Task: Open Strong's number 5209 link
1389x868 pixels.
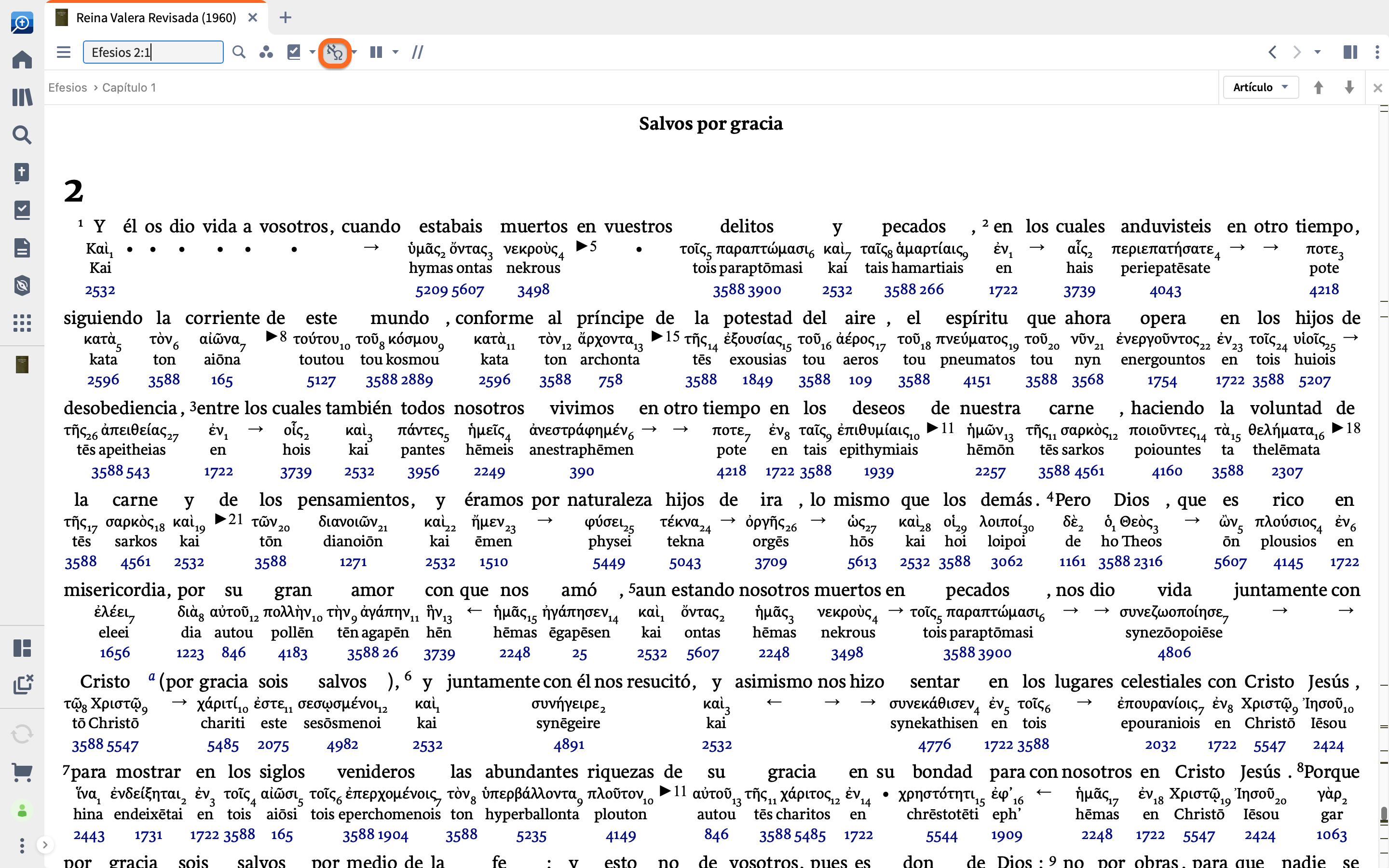Action: click(x=432, y=290)
